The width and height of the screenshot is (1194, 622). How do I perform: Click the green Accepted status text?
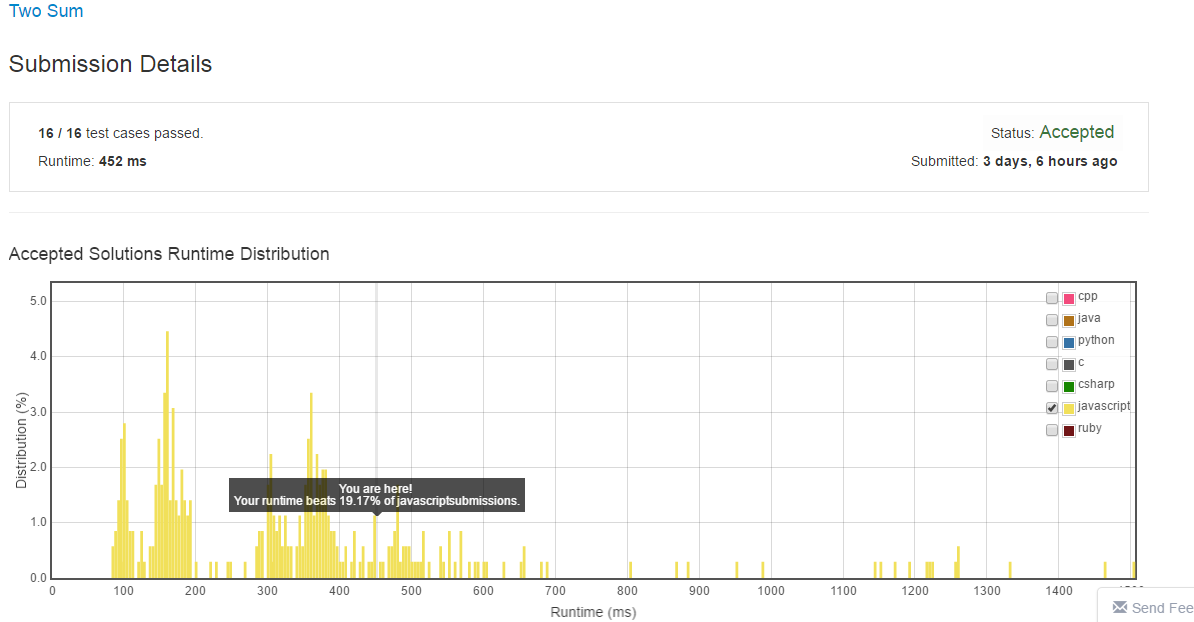tap(1076, 132)
